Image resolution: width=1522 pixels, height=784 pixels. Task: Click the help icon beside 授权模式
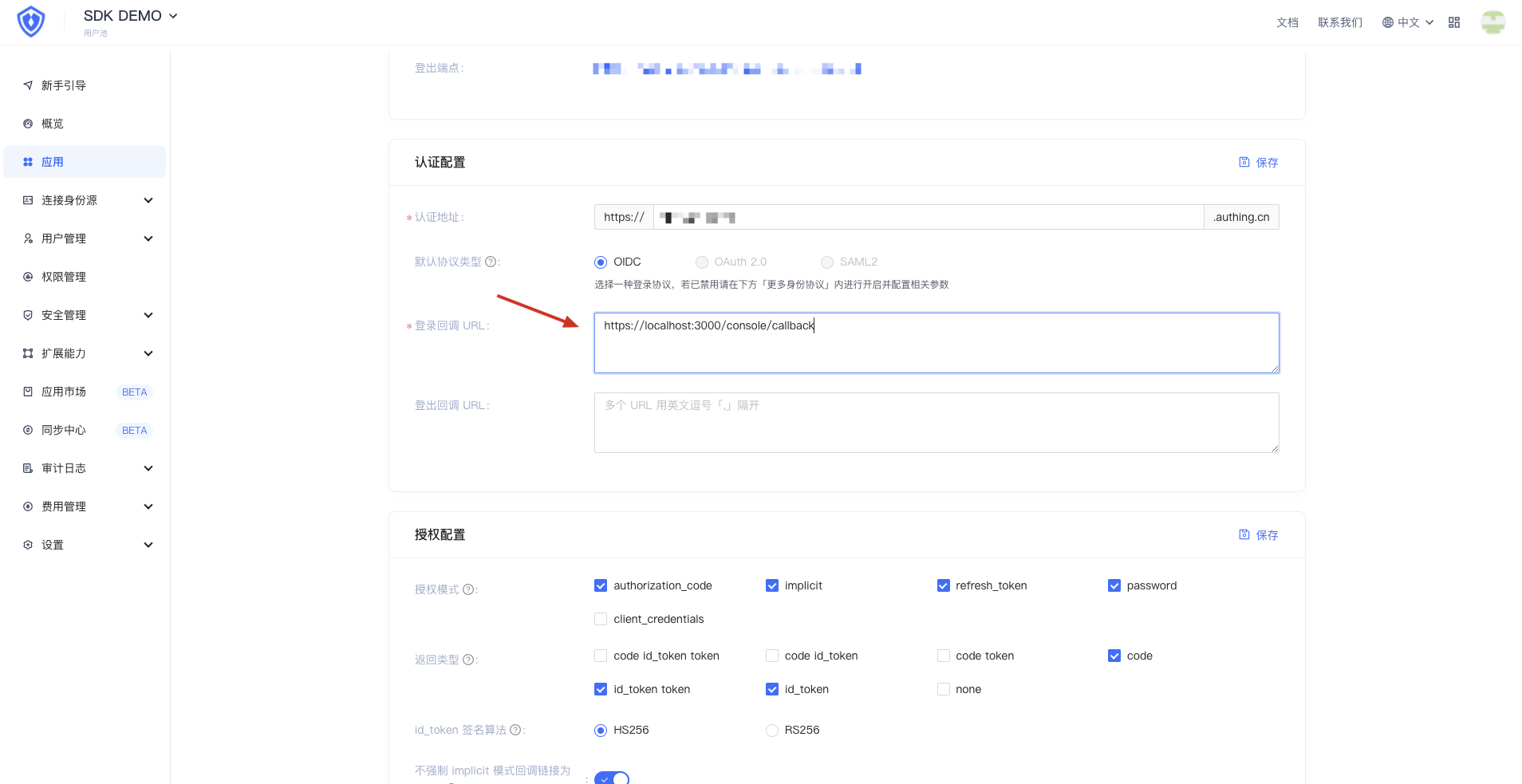[468, 589]
